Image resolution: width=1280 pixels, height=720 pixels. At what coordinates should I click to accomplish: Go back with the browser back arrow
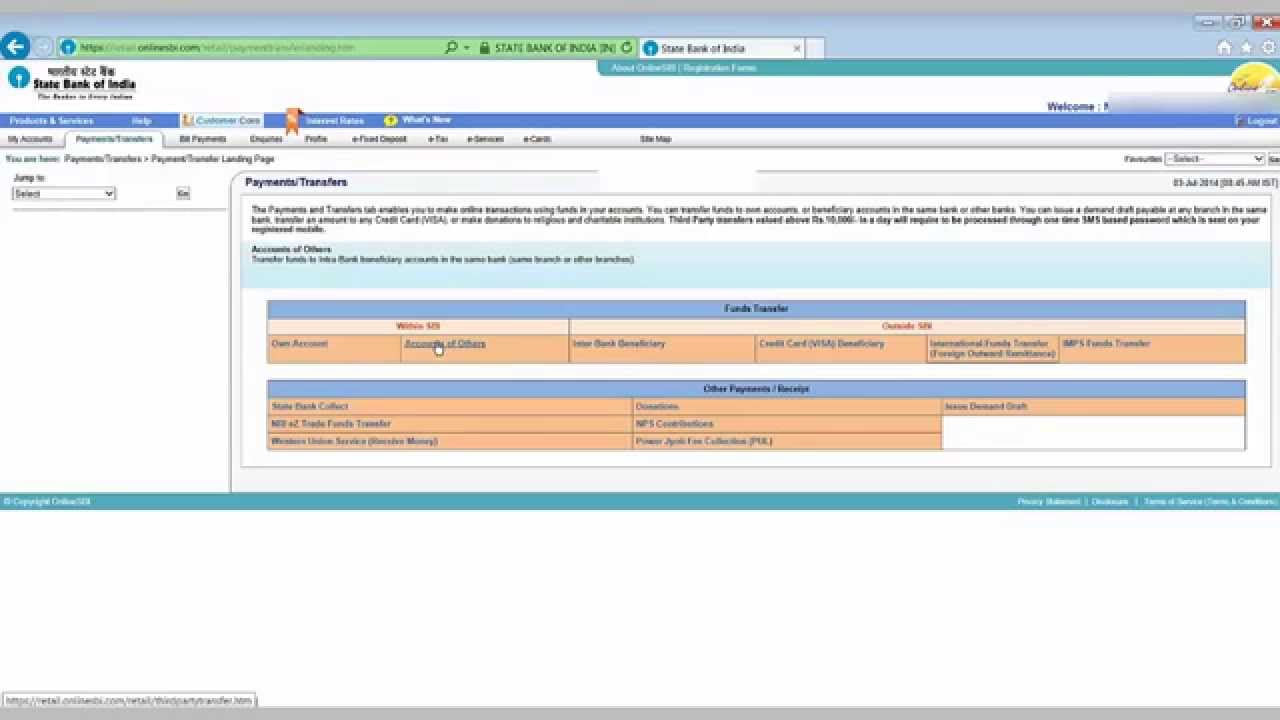(x=15, y=46)
